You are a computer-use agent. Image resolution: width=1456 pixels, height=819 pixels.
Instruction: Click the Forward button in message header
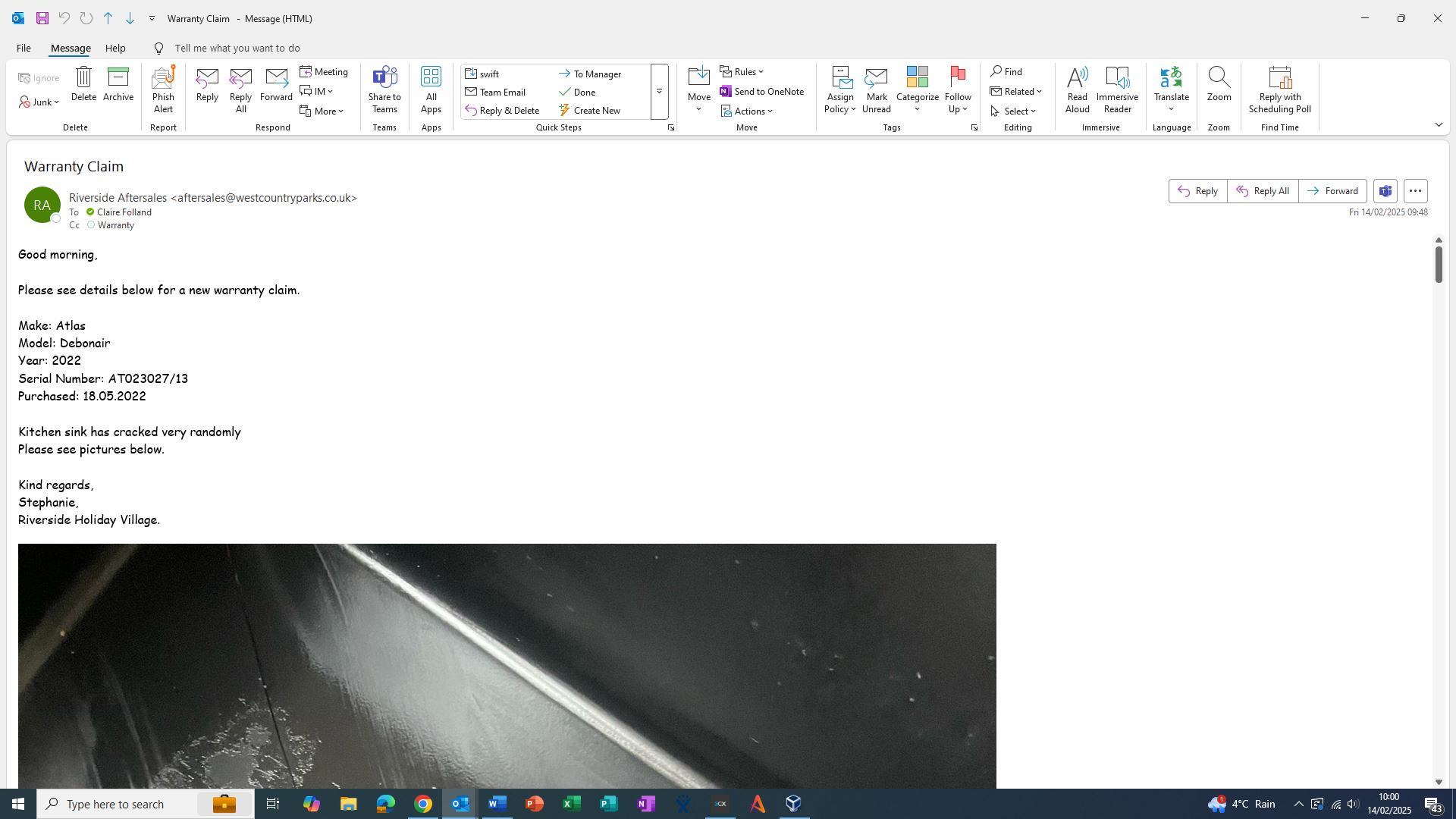1332,191
